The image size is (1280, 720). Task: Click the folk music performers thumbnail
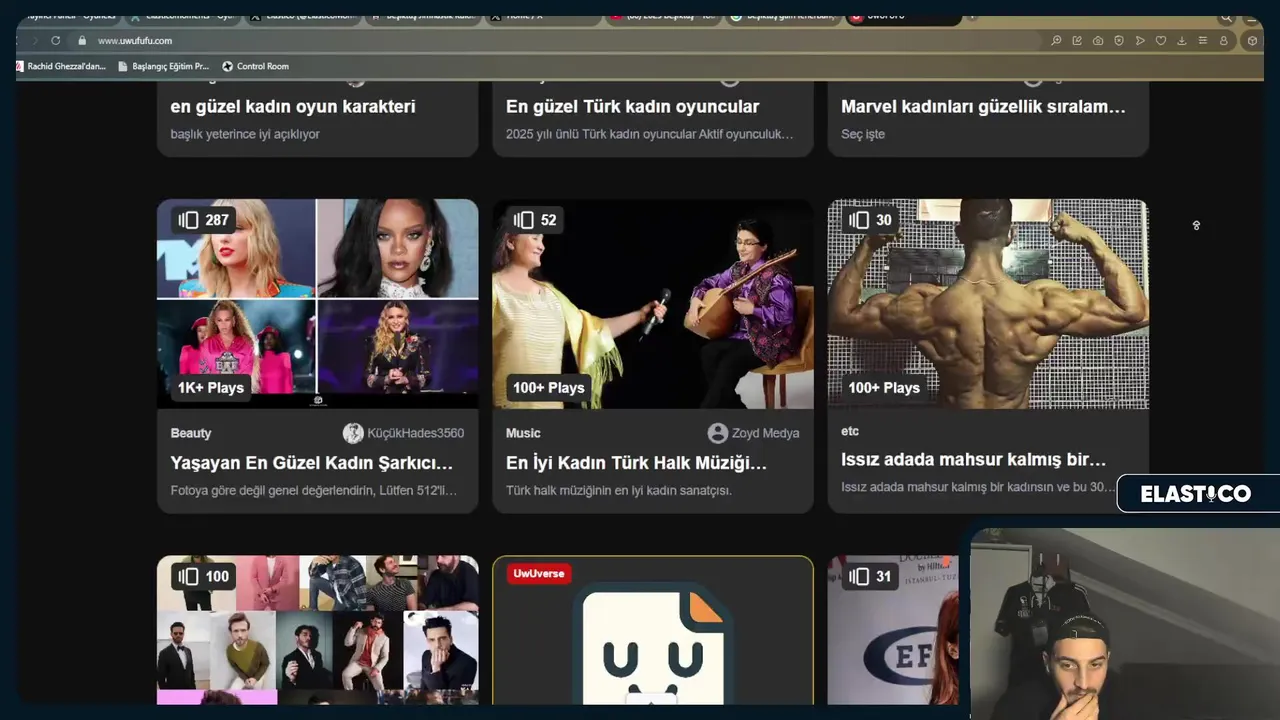tap(653, 304)
